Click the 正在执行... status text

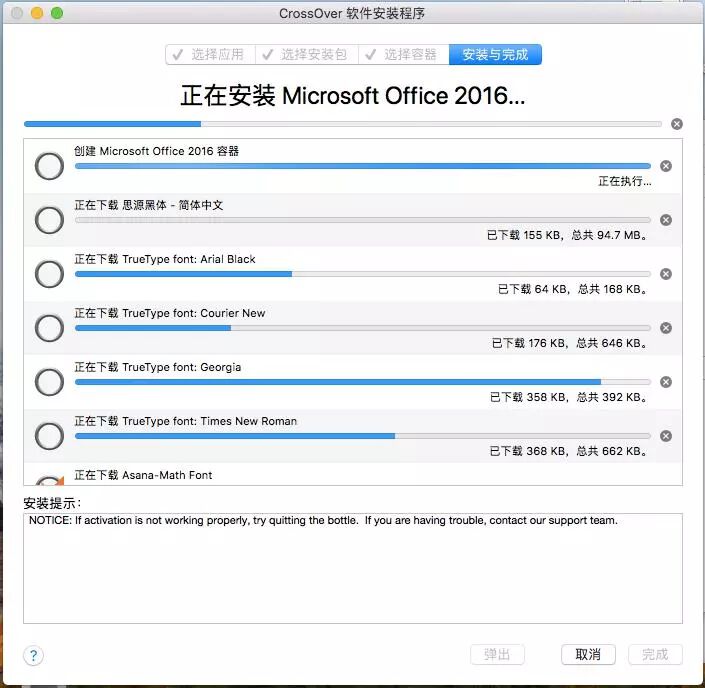(625, 181)
